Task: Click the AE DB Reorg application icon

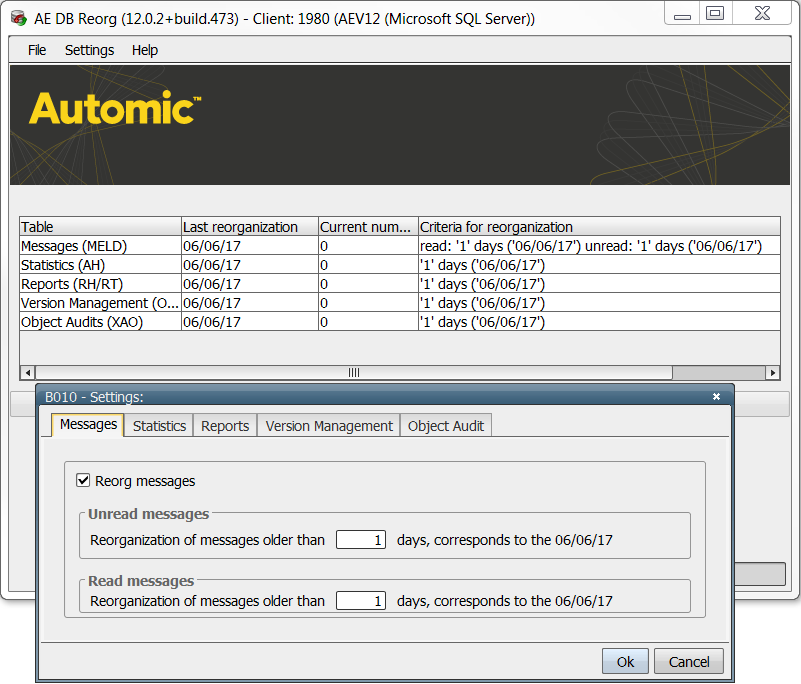Action: coord(18,18)
